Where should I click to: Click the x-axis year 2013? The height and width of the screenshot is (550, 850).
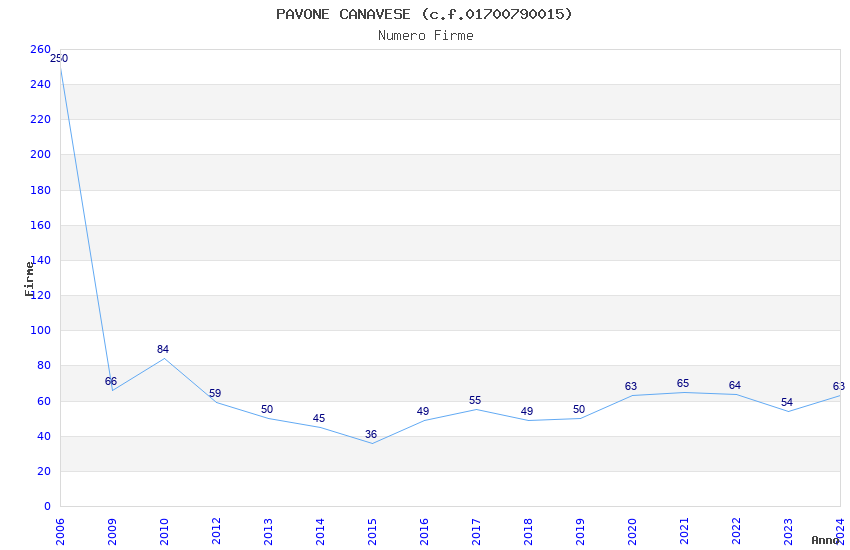click(x=268, y=532)
